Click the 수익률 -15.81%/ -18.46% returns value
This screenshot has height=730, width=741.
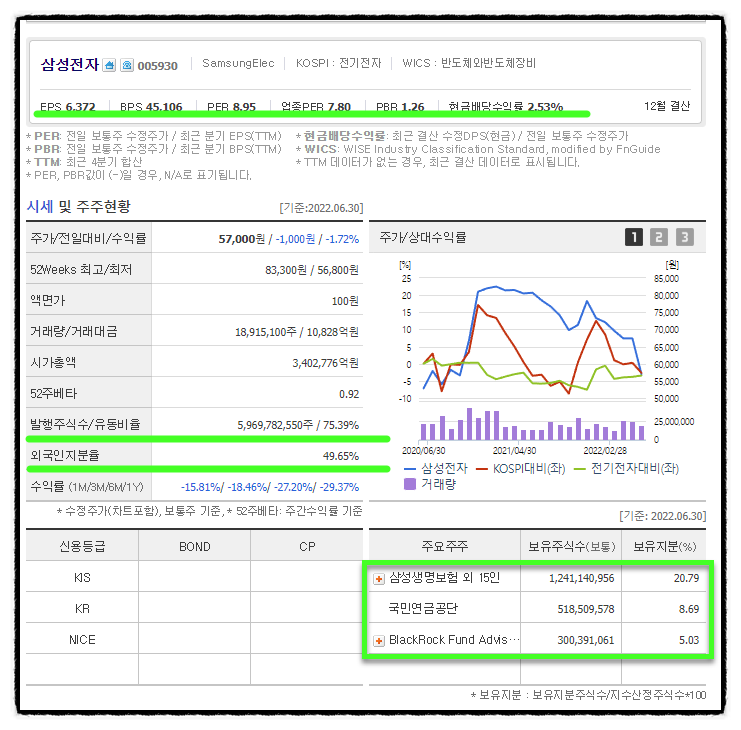(270, 487)
